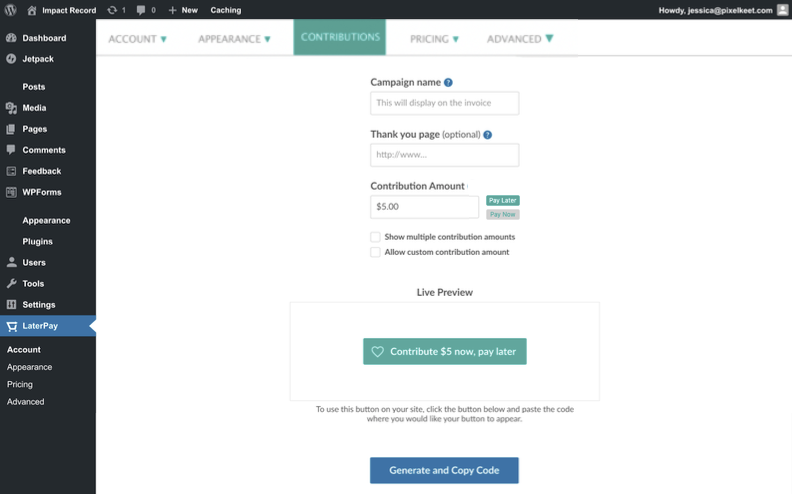Click the LaterPay cart icon
The height and width of the screenshot is (494, 792).
(x=12, y=327)
